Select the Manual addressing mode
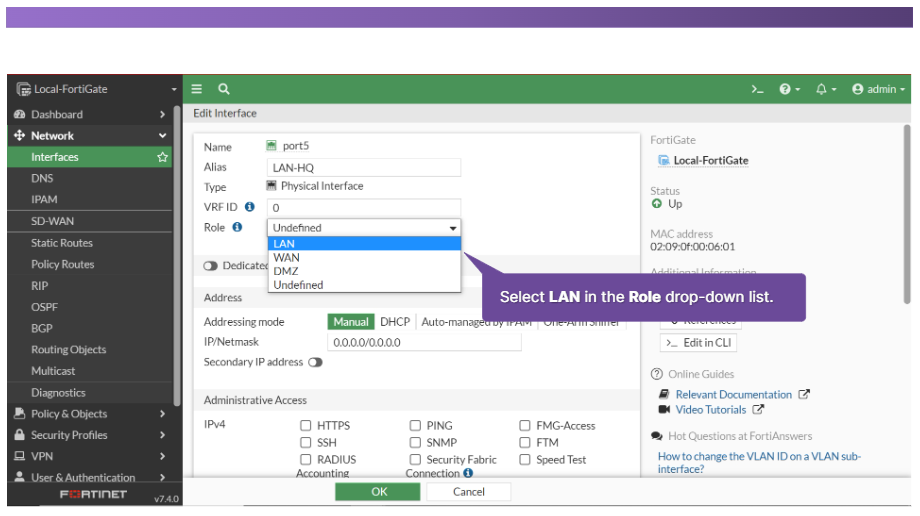 tap(350, 322)
